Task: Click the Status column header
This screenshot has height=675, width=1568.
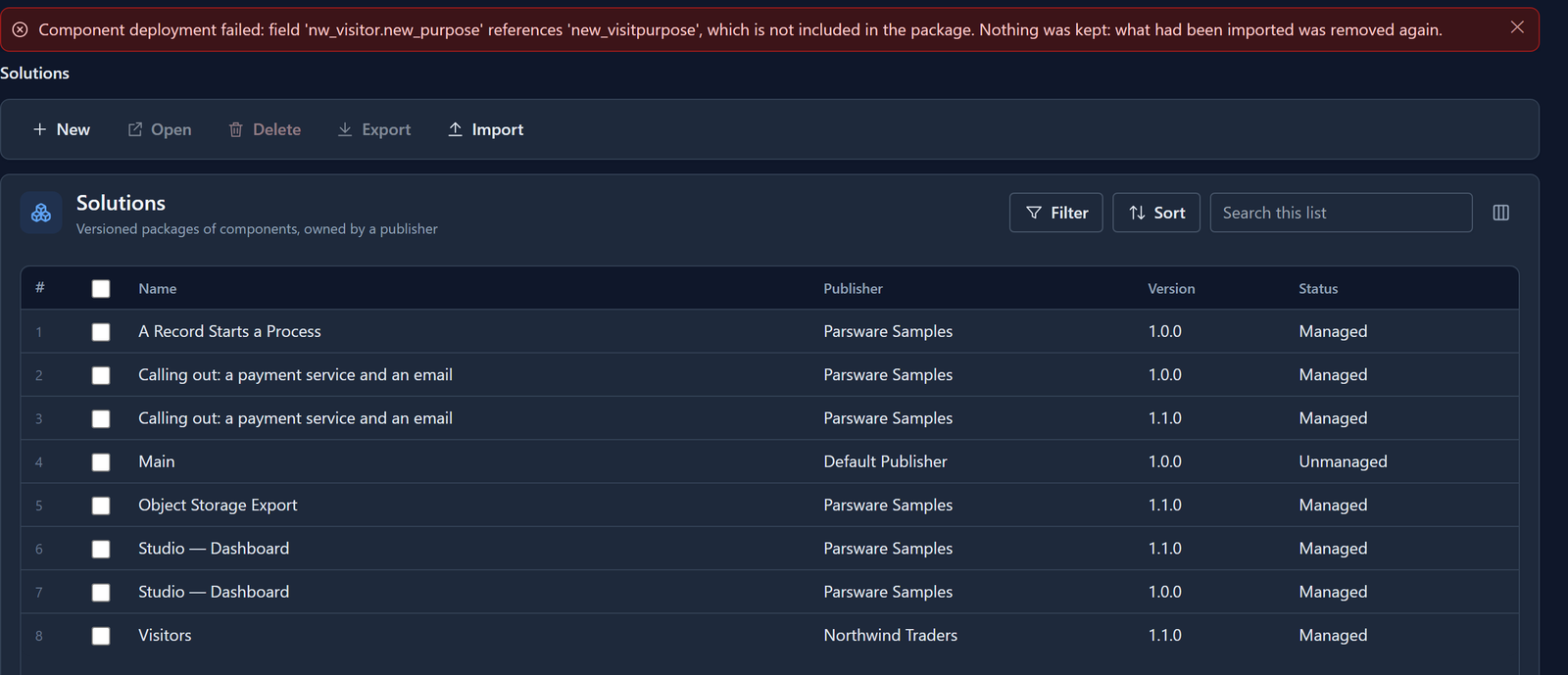Action: pyautogui.click(x=1318, y=289)
